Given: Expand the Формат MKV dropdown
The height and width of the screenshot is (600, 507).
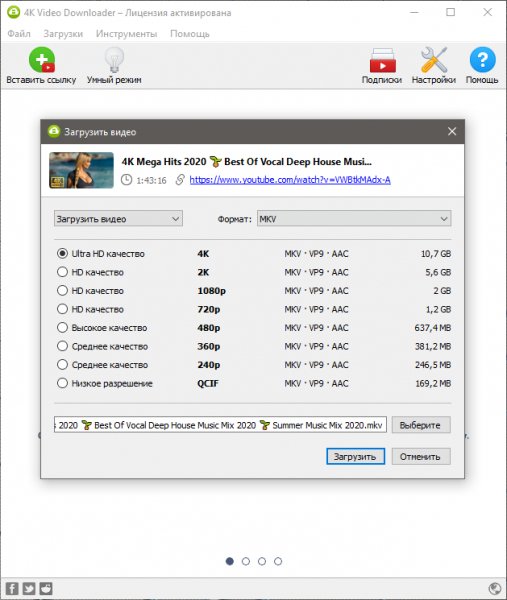Looking at the screenshot, I should [x=354, y=219].
